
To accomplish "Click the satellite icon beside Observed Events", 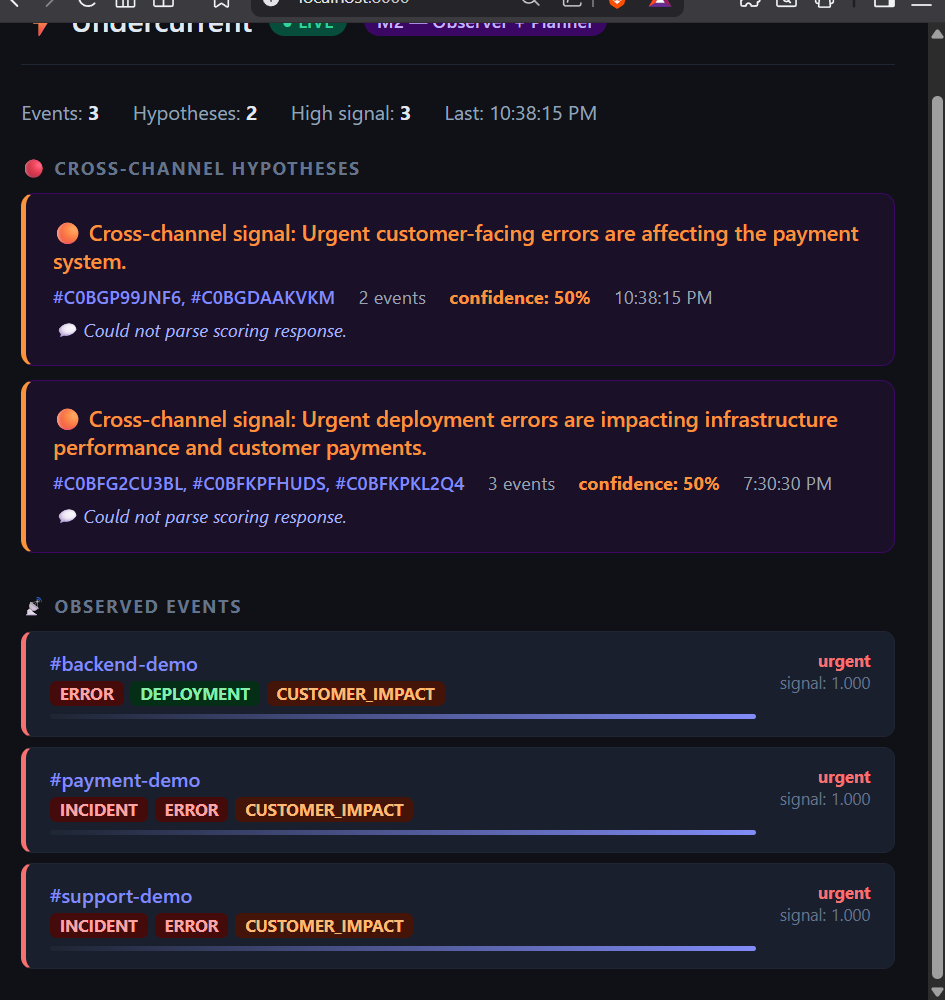I will 34,607.
